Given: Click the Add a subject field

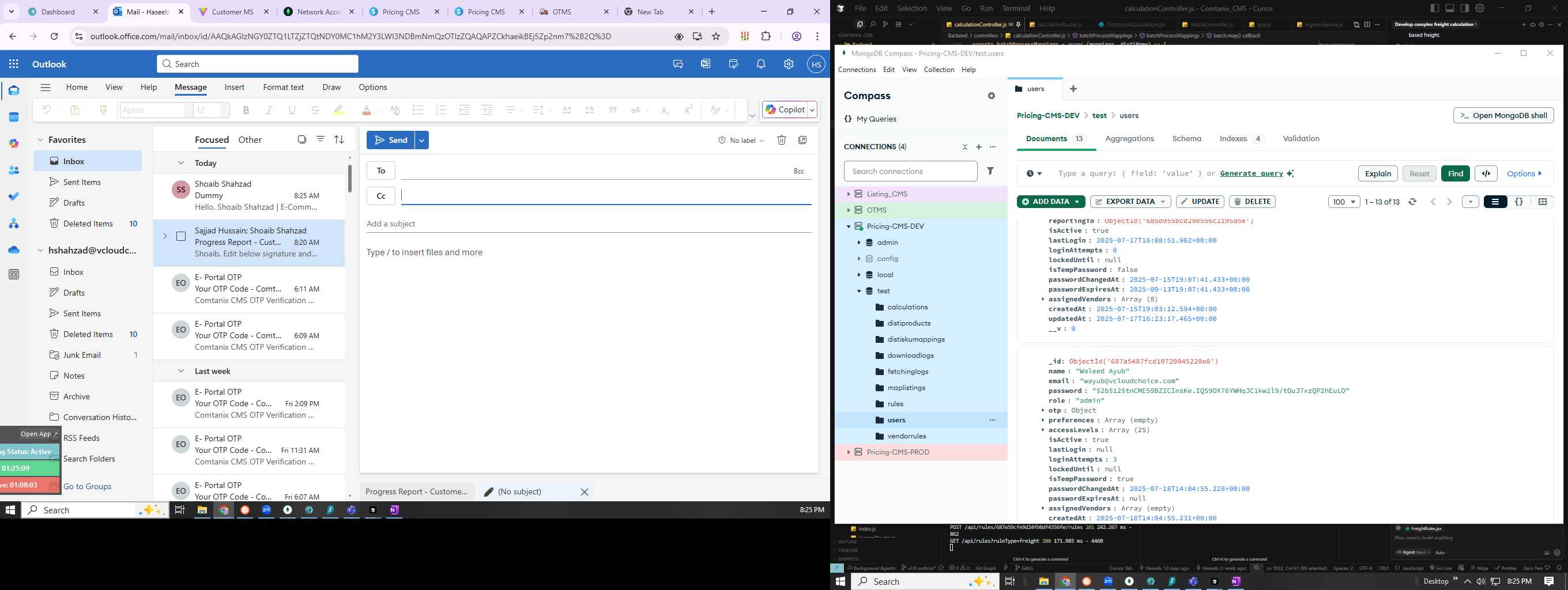Looking at the screenshot, I should point(589,224).
